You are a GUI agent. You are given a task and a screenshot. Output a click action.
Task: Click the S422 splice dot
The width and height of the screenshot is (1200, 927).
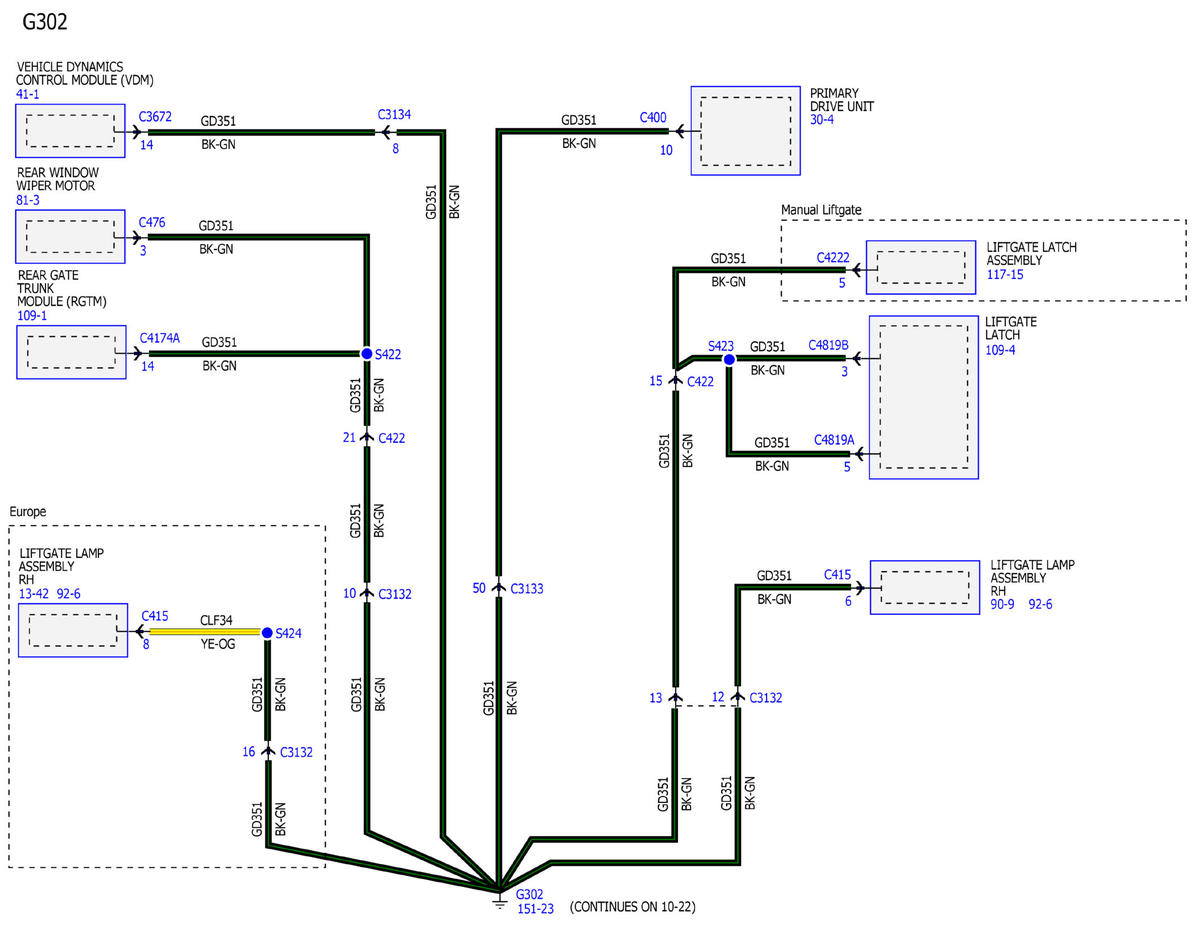(x=366, y=353)
